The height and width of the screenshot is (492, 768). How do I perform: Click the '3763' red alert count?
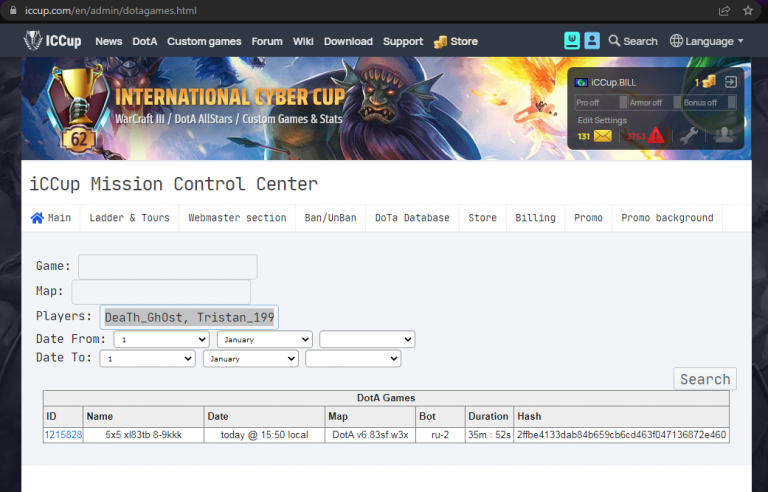point(636,136)
